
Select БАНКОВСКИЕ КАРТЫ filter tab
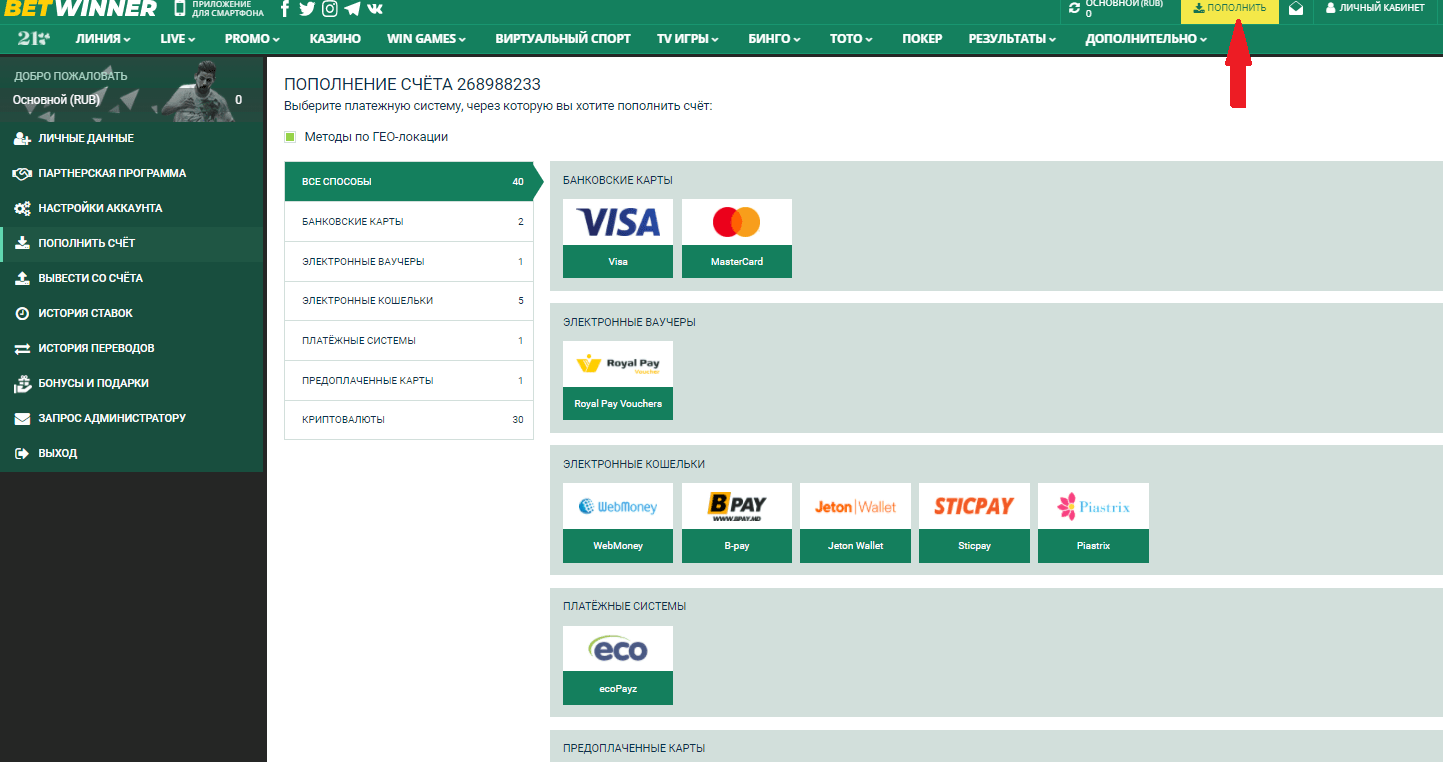click(x=408, y=222)
